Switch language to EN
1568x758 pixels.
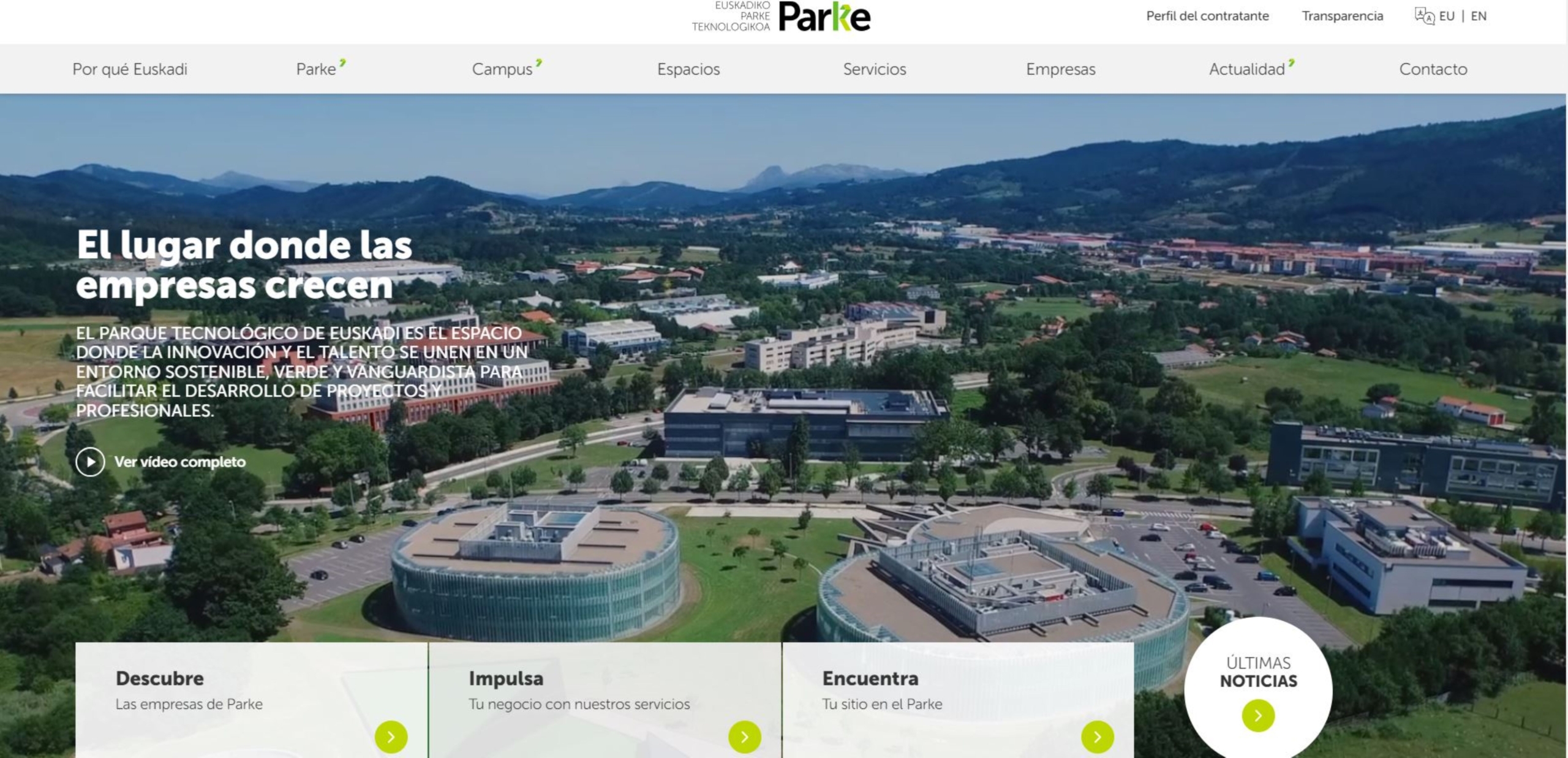1479,16
